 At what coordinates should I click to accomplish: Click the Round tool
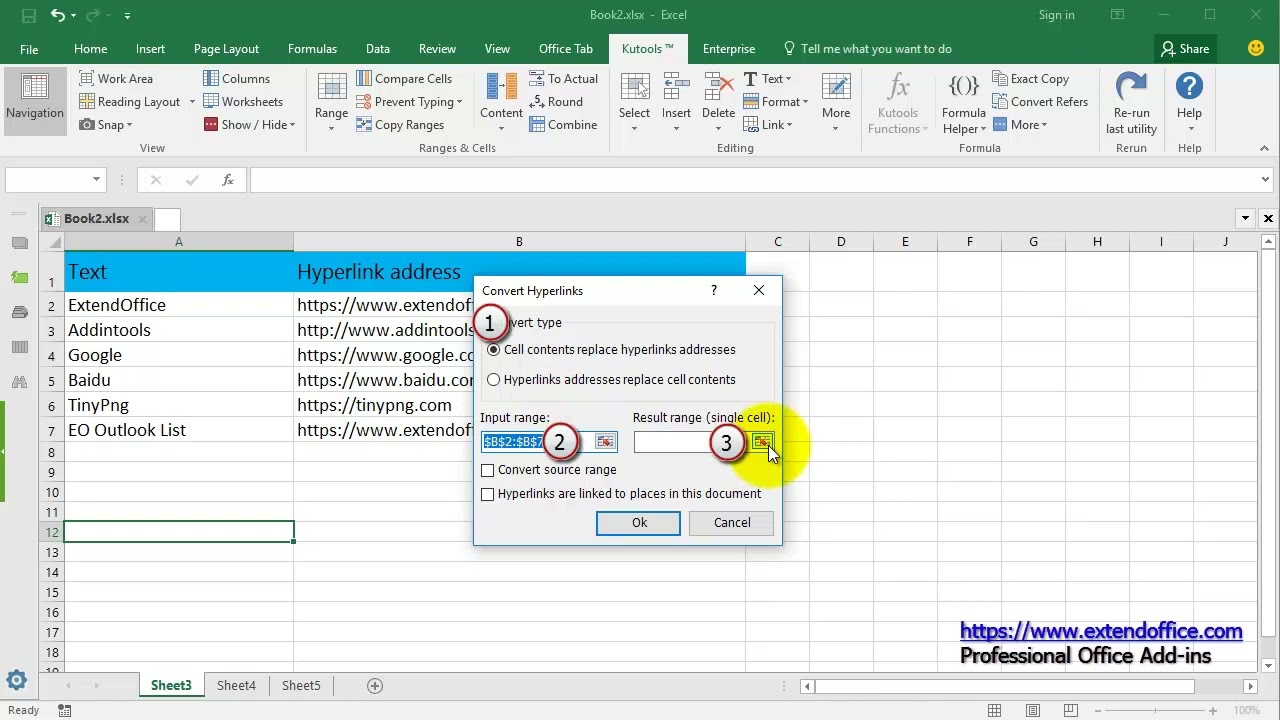coord(556,101)
